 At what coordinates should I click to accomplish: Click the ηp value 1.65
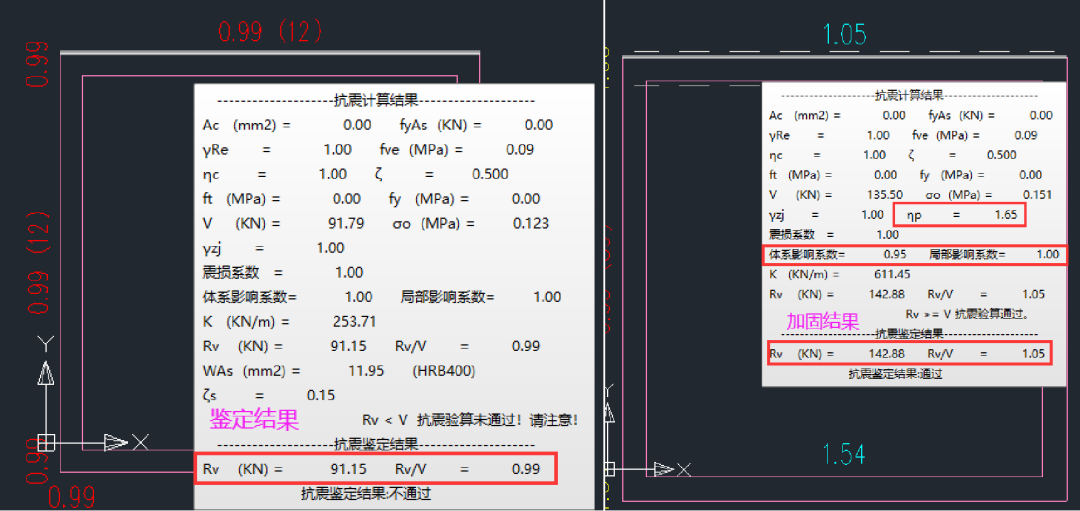point(1006,215)
